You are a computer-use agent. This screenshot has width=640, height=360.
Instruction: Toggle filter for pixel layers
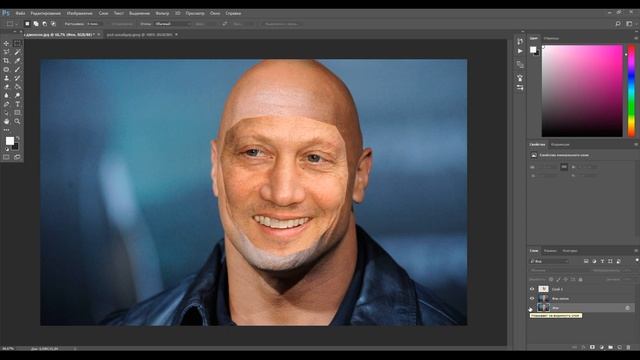(586, 261)
